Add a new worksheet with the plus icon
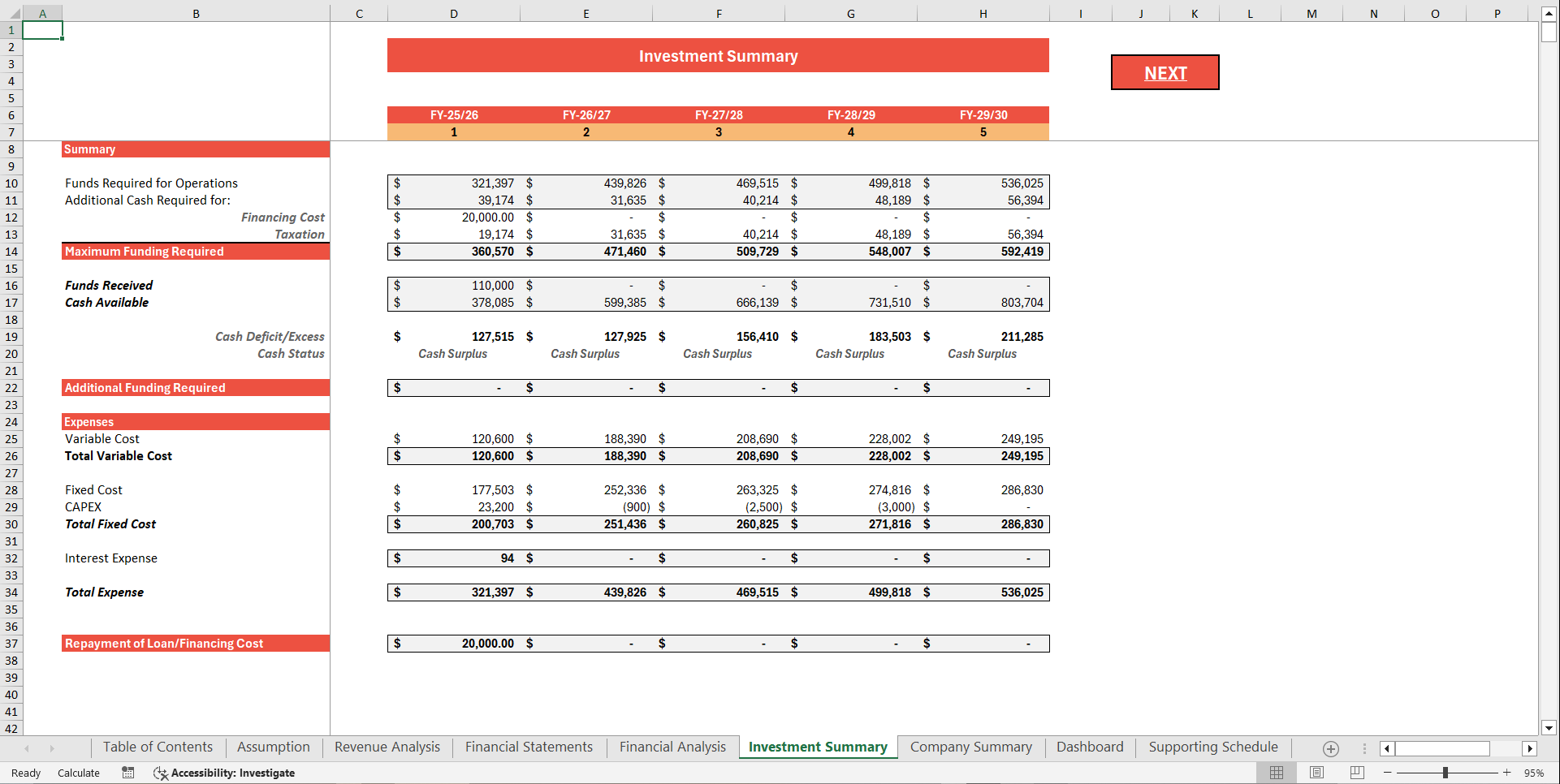Screen dimensions: 1560x784 pyautogui.click(x=1331, y=748)
